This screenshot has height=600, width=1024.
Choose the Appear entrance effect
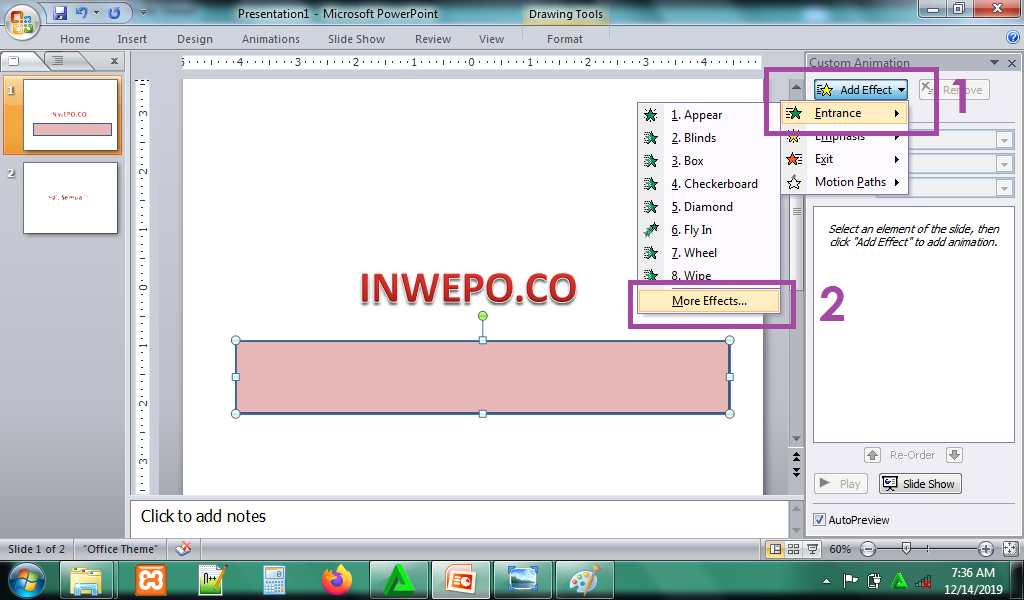709,115
